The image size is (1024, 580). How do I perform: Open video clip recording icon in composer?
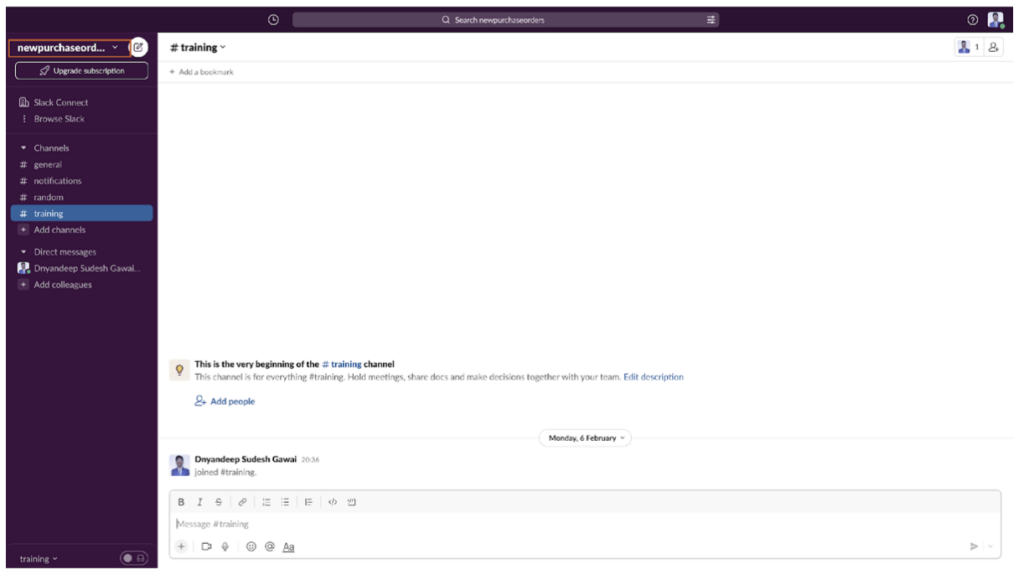point(208,545)
